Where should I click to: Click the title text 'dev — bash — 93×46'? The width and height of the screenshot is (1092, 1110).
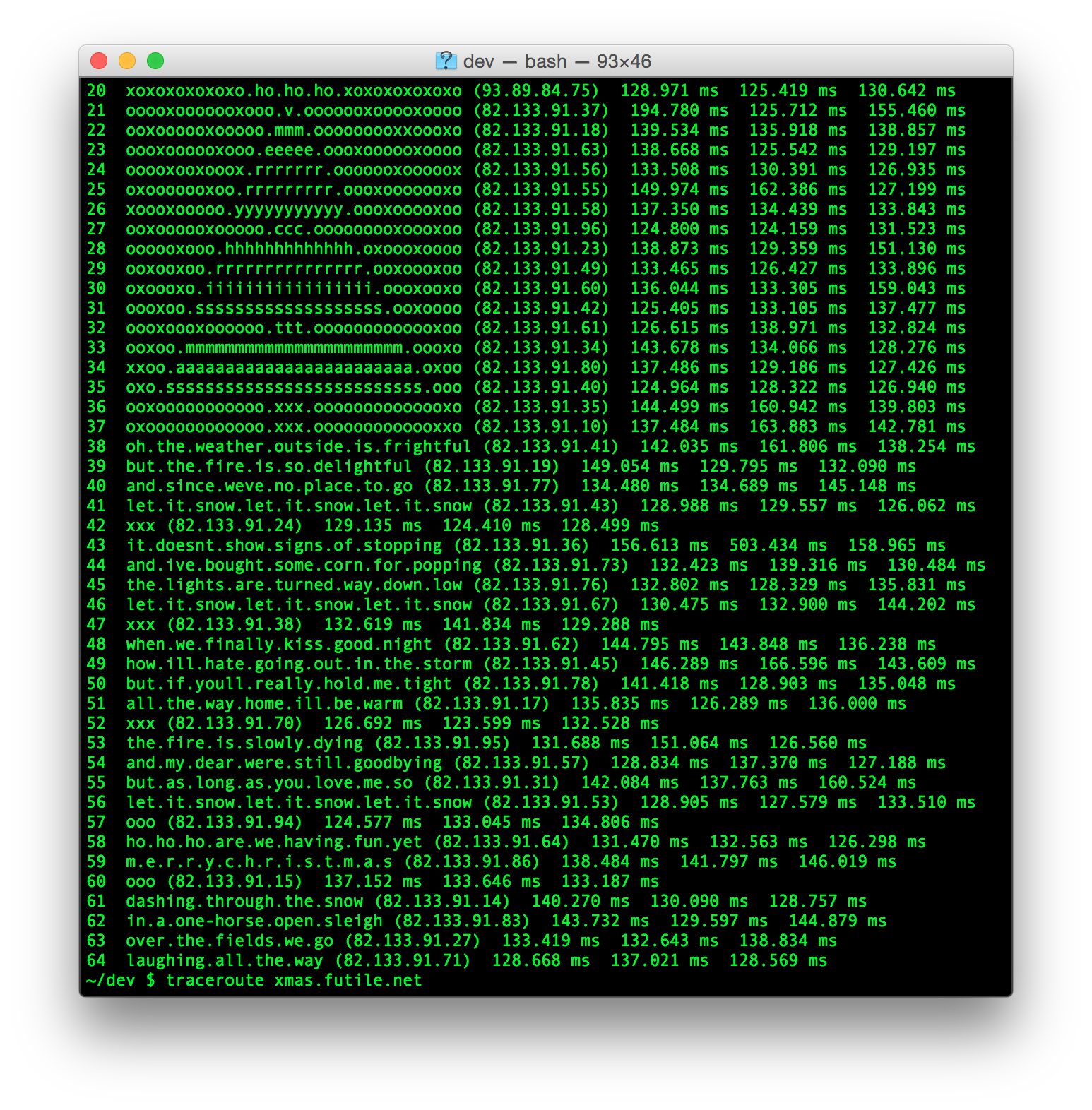pos(557,61)
